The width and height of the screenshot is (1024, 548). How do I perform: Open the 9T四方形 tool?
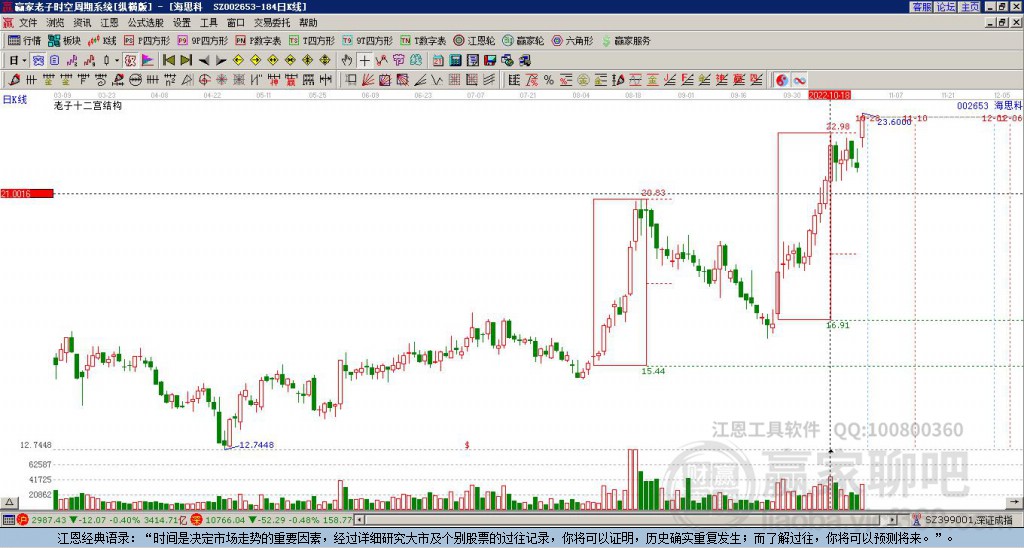(x=368, y=40)
